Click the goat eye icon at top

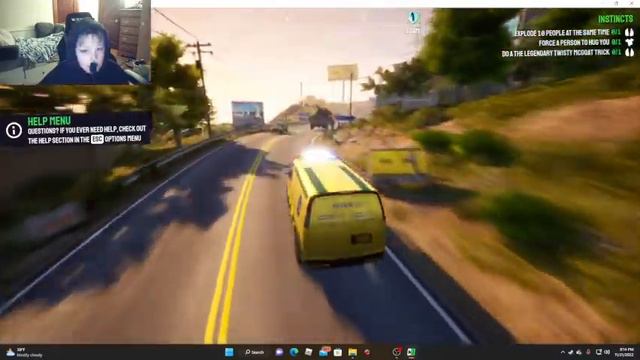tap(413, 18)
